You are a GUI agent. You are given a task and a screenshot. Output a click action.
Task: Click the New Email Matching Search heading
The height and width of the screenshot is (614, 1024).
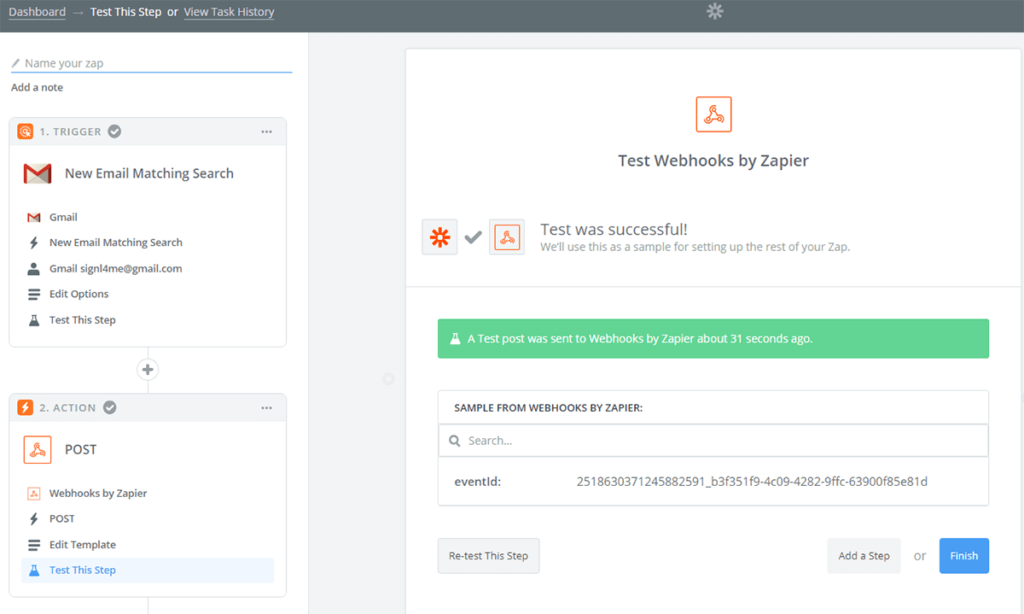[149, 174]
